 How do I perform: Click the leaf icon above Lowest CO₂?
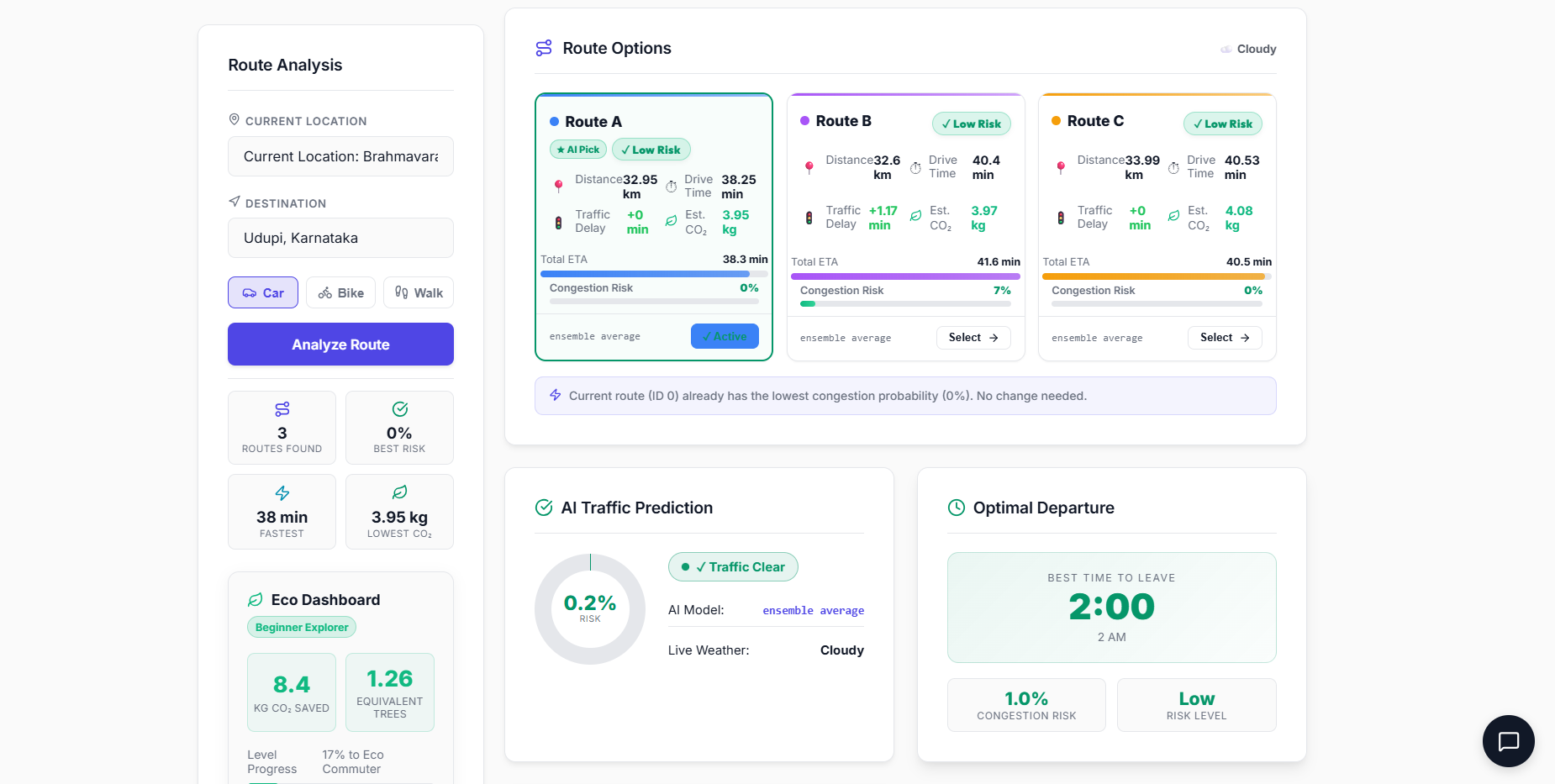point(400,492)
